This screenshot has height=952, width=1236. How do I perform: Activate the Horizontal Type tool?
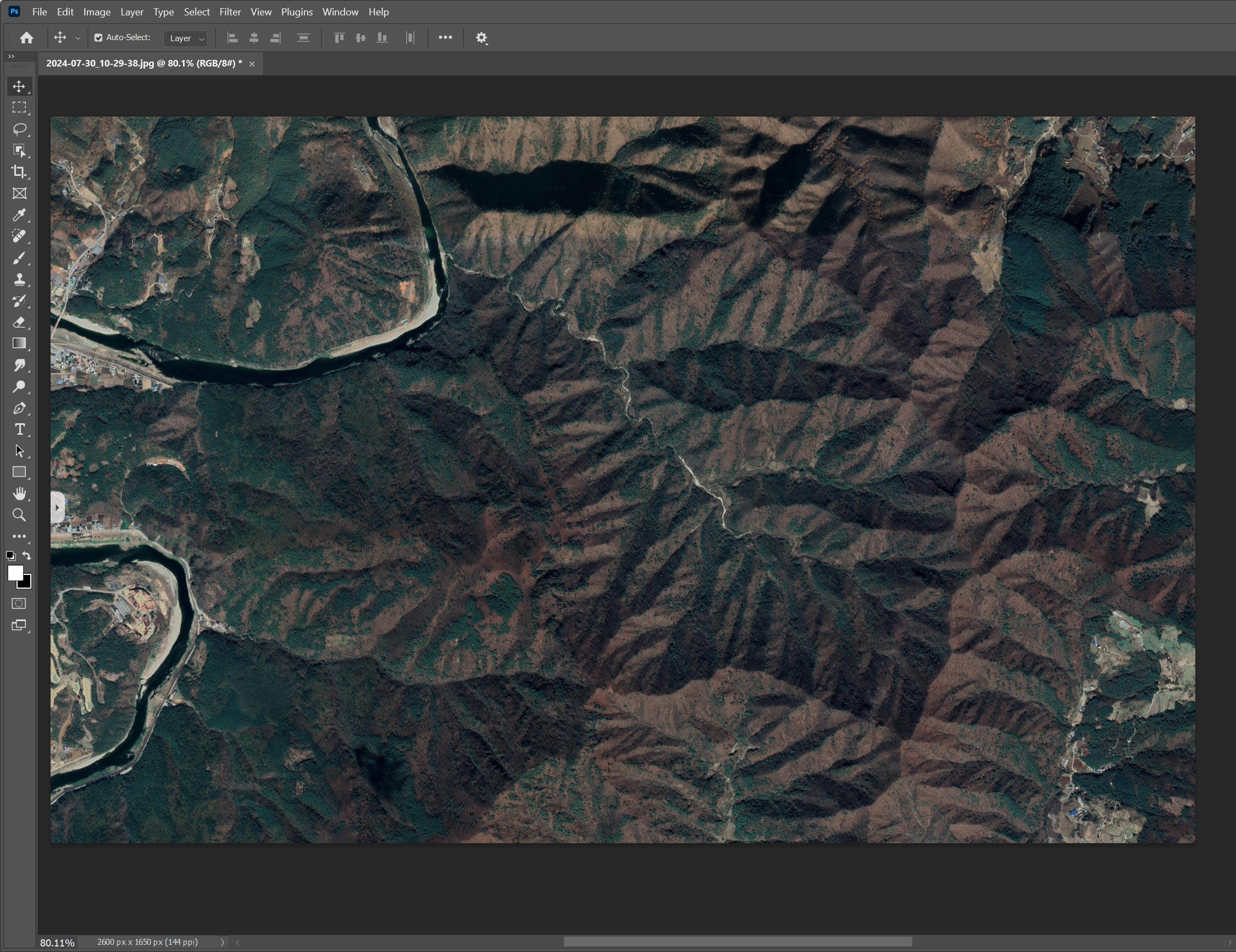click(19, 430)
